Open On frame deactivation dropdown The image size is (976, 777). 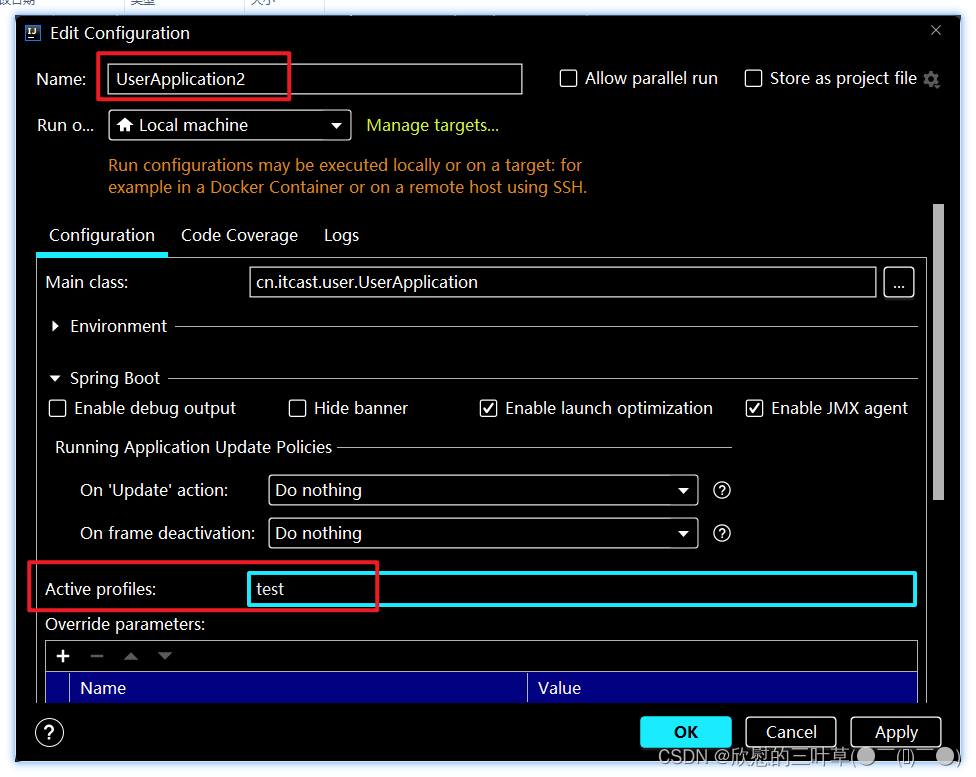coord(483,533)
